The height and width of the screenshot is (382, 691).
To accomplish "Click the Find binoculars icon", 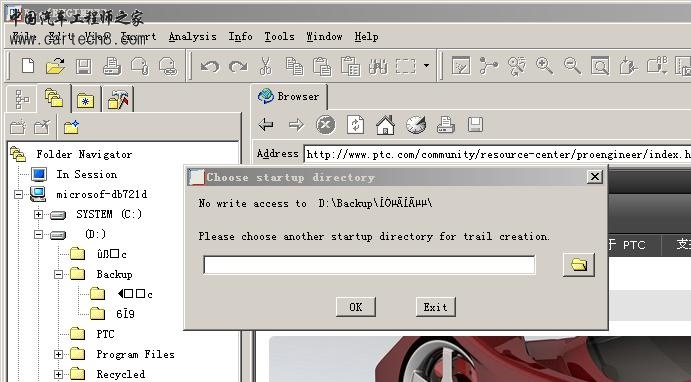I will (378, 66).
